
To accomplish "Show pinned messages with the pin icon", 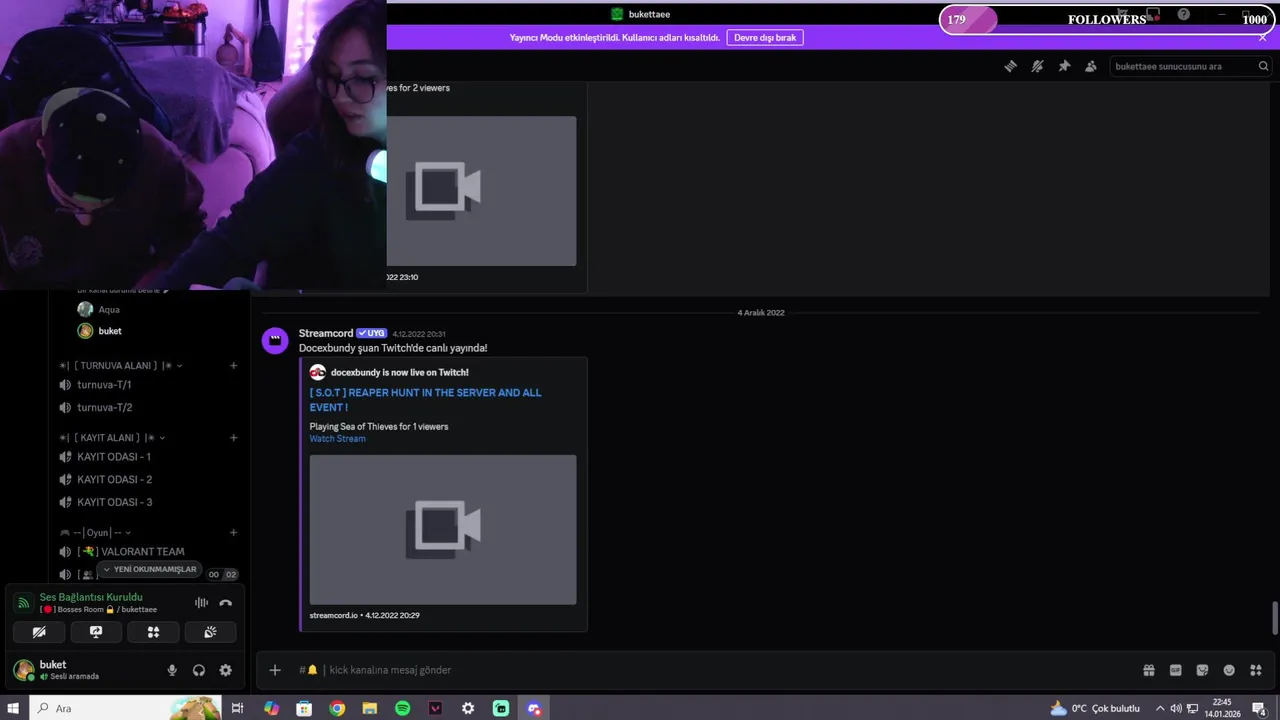I will (x=1064, y=66).
